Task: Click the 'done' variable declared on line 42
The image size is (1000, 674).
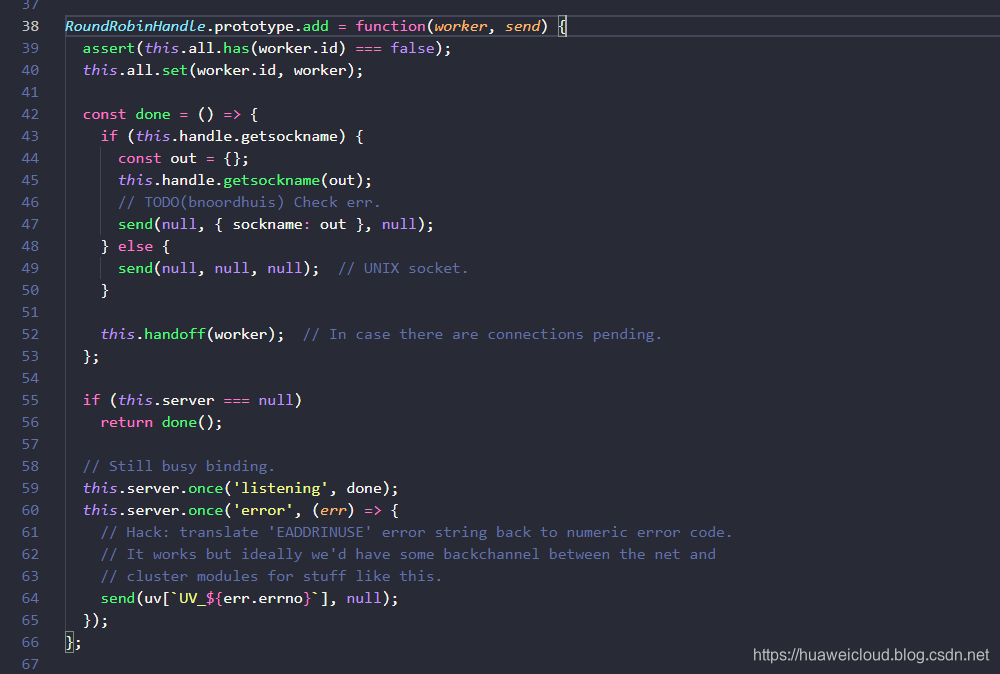Action: [x=153, y=114]
